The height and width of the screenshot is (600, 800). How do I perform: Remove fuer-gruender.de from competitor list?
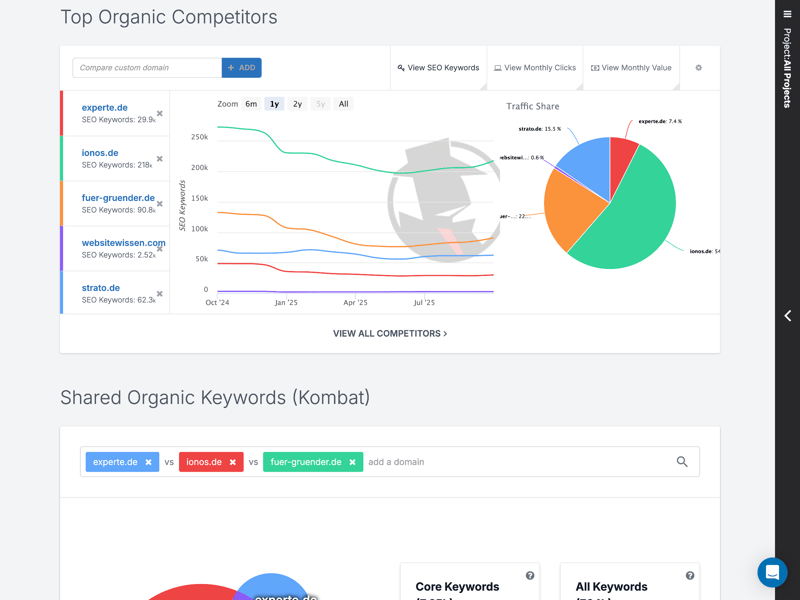point(160,204)
